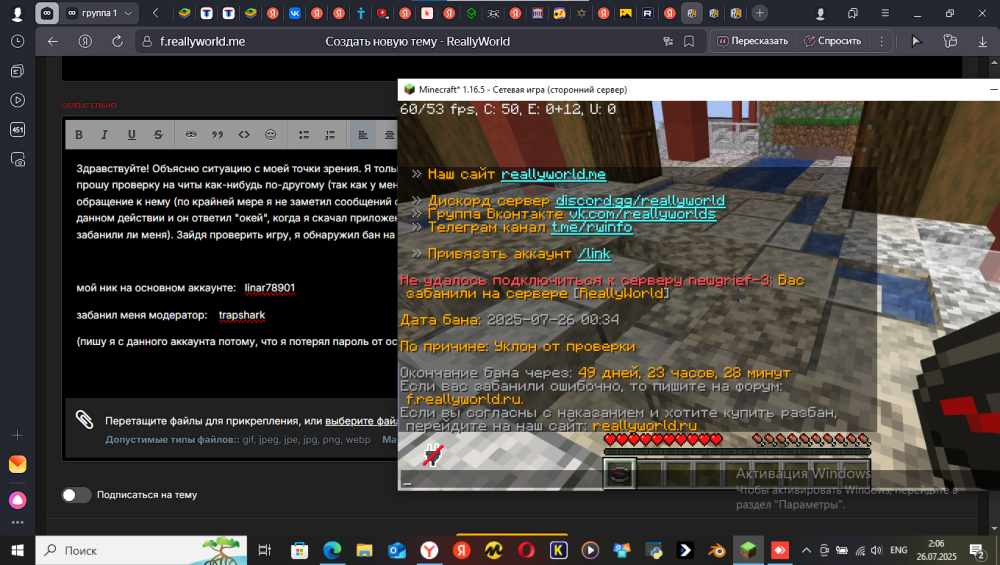Viewport: 1000px width, 565px height.
Task: Open the screenshot tool in the sidebar
Action: (17, 159)
